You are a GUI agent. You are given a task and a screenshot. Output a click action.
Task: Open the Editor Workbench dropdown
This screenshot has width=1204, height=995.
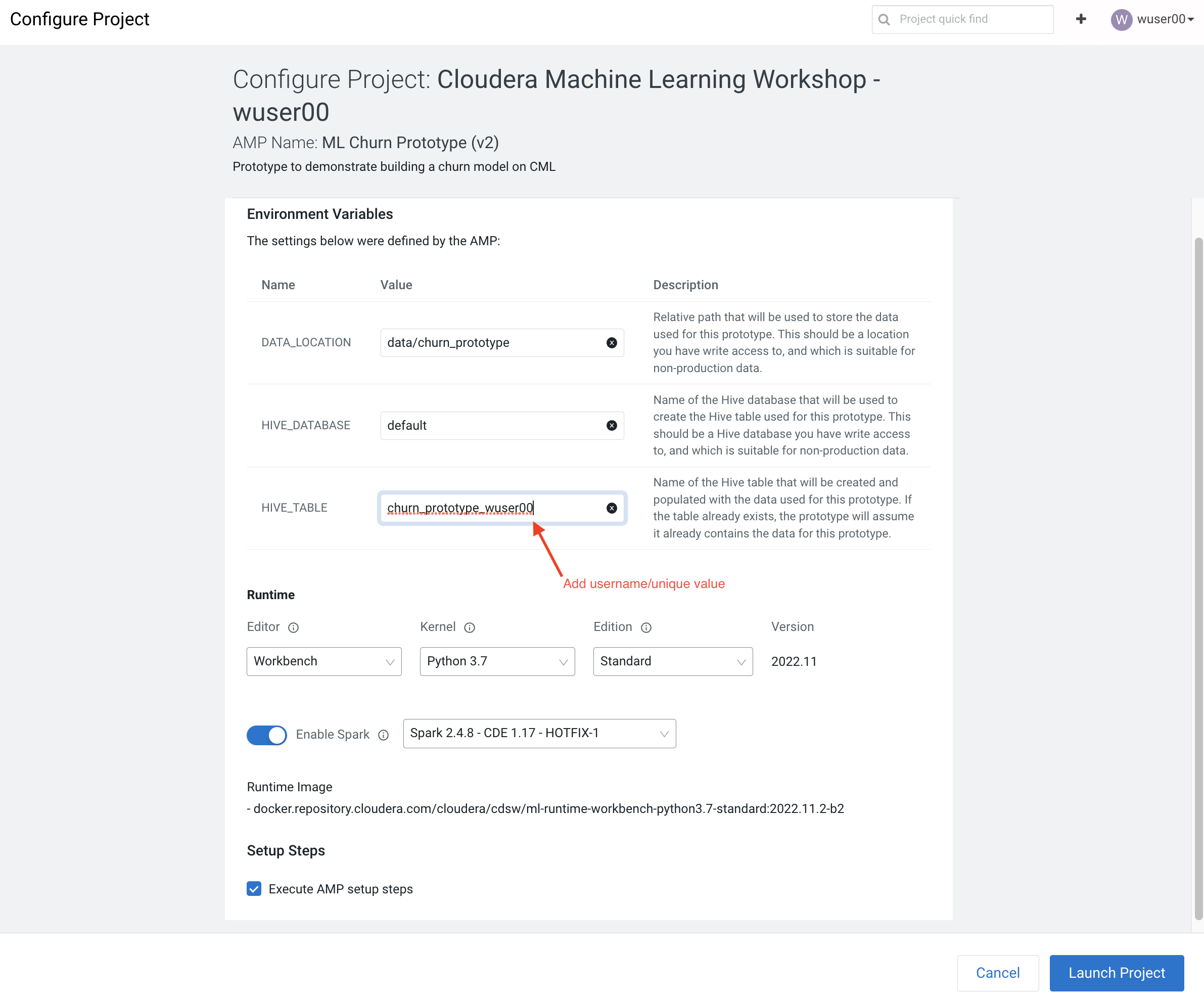(324, 661)
